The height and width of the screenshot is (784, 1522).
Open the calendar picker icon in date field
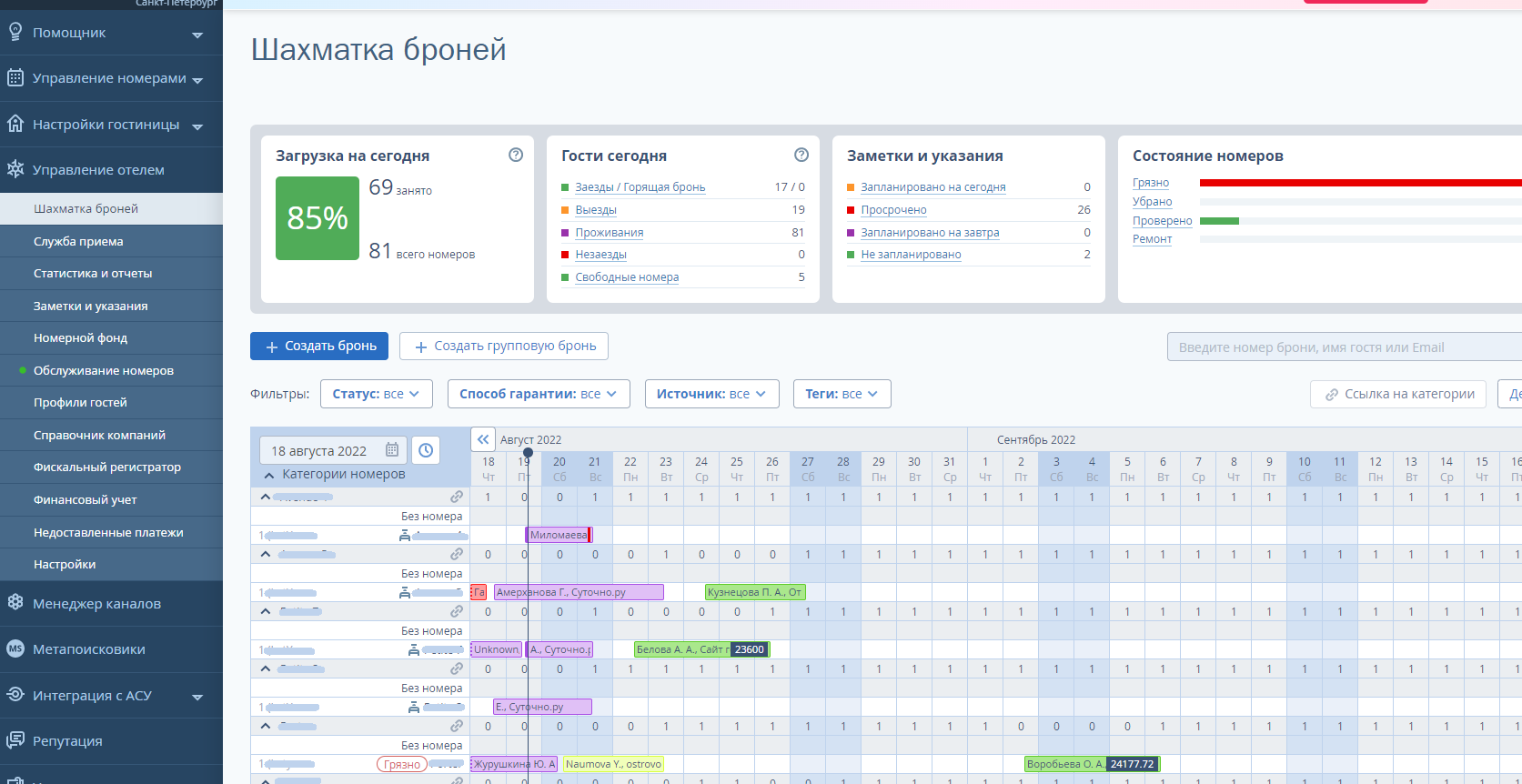pyautogui.click(x=392, y=449)
